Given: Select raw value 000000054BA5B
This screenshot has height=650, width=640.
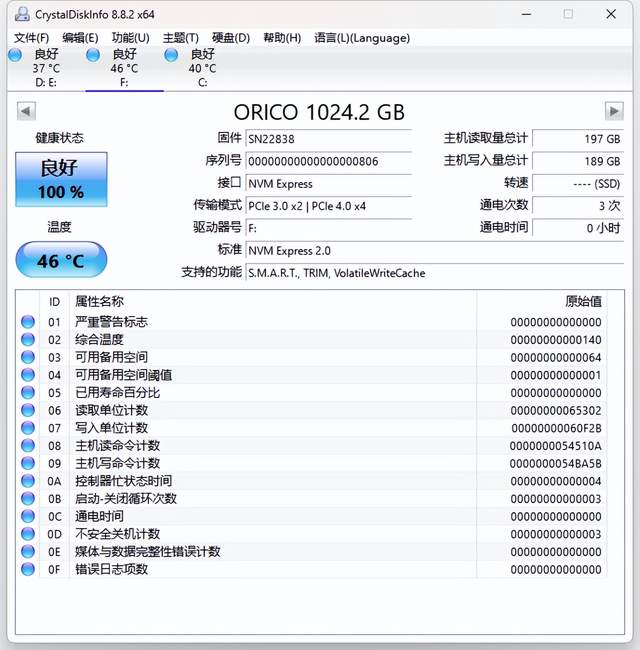Looking at the screenshot, I should click(x=555, y=463).
